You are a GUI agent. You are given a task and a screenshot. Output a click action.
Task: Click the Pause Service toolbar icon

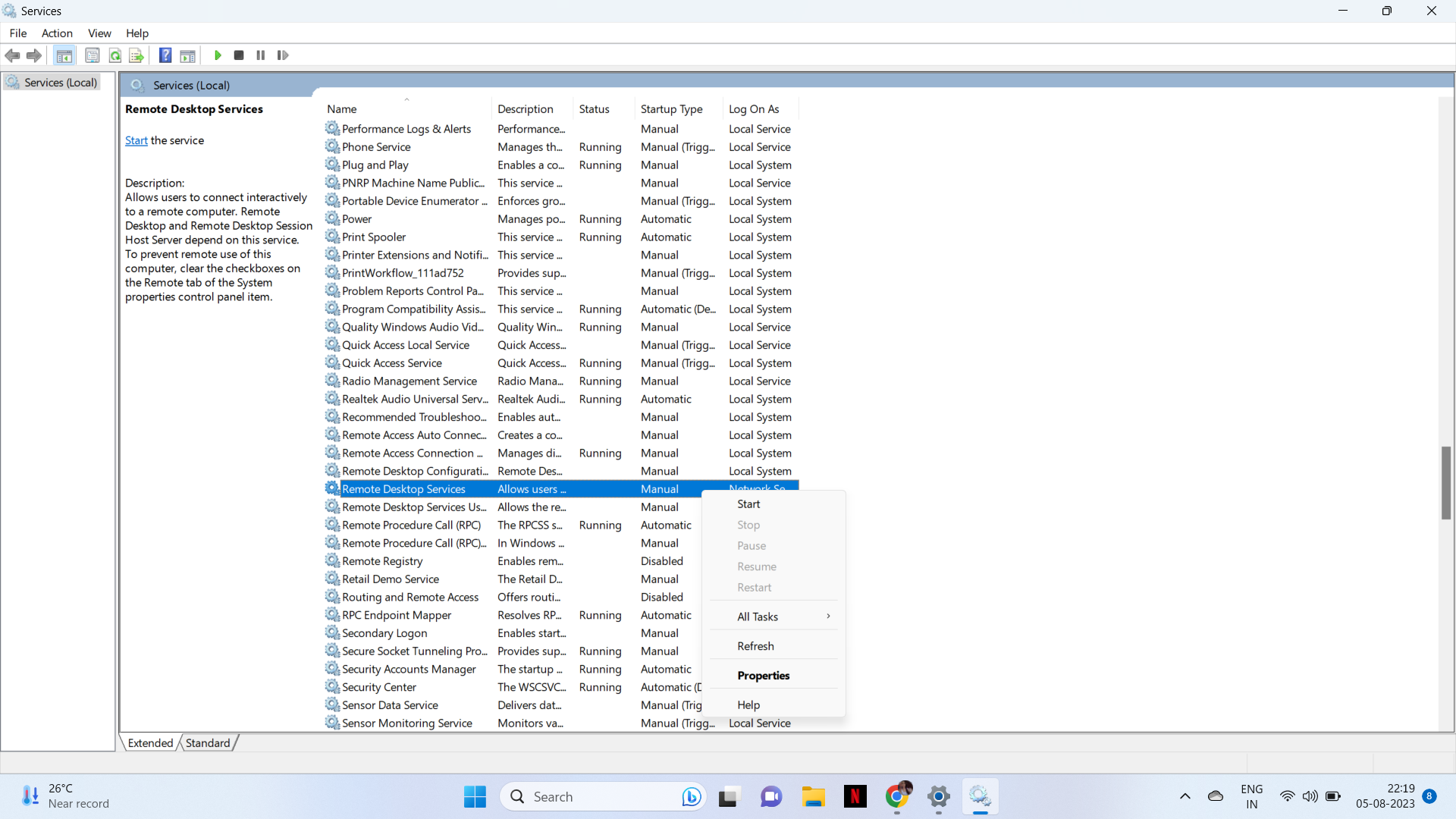click(x=261, y=55)
